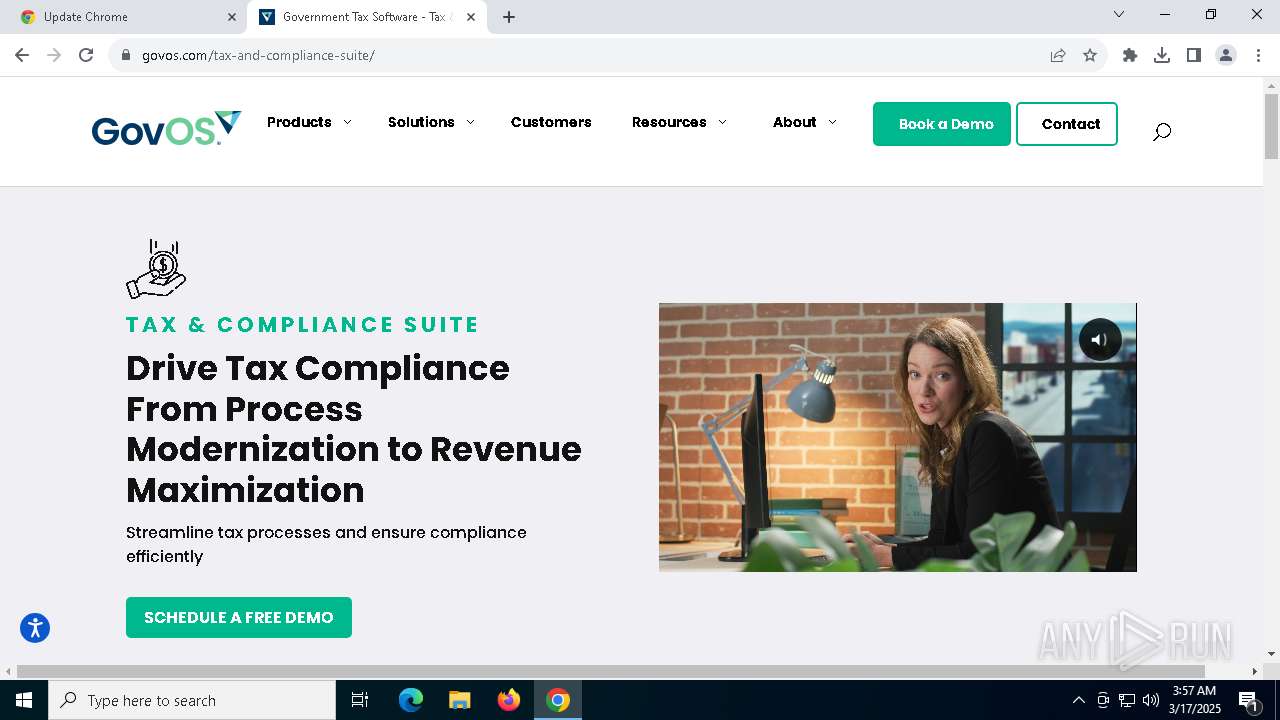Click the Chrome taskbar icon

click(x=558, y=700)
